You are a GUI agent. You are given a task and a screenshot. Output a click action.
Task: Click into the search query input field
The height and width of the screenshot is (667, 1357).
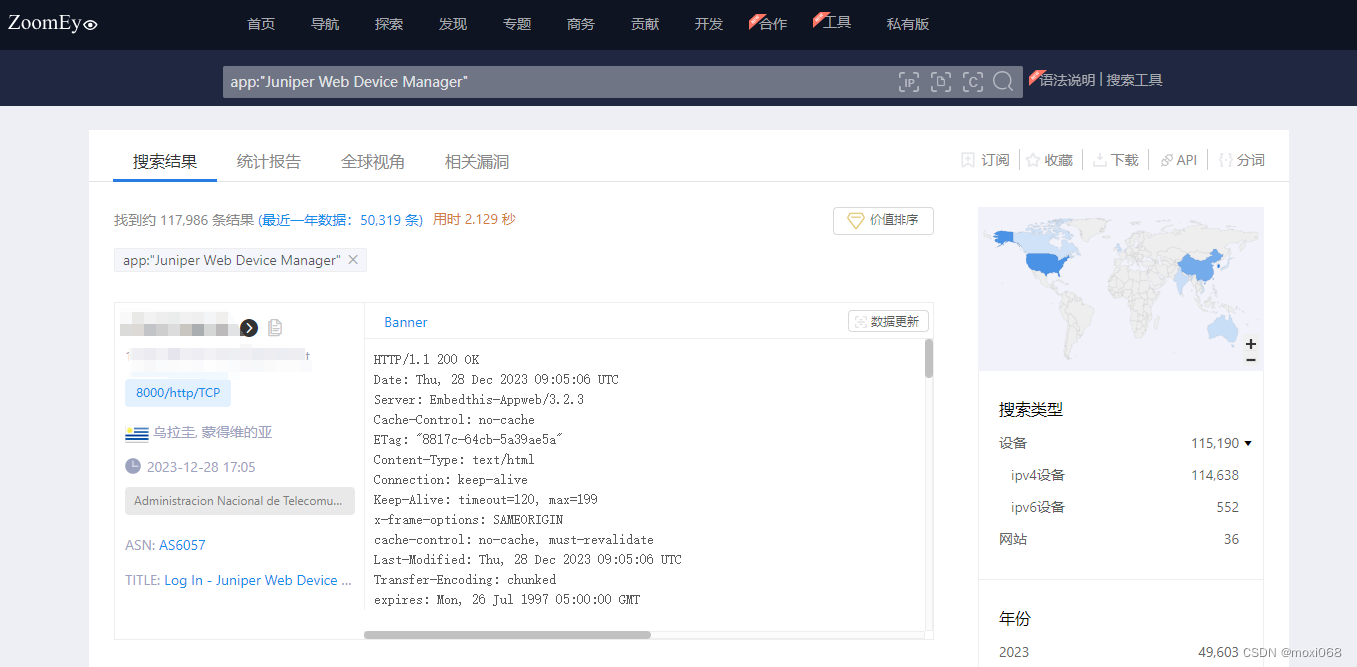click(558, 82)
